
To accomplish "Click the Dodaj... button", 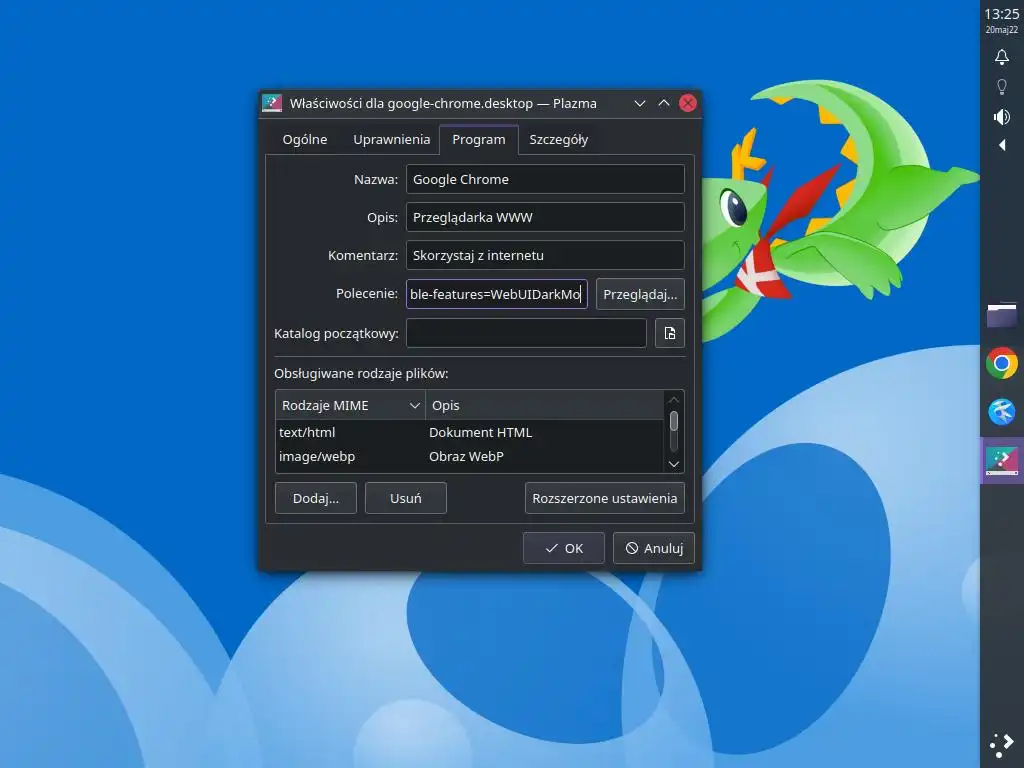I will click(x=316, y=498).
